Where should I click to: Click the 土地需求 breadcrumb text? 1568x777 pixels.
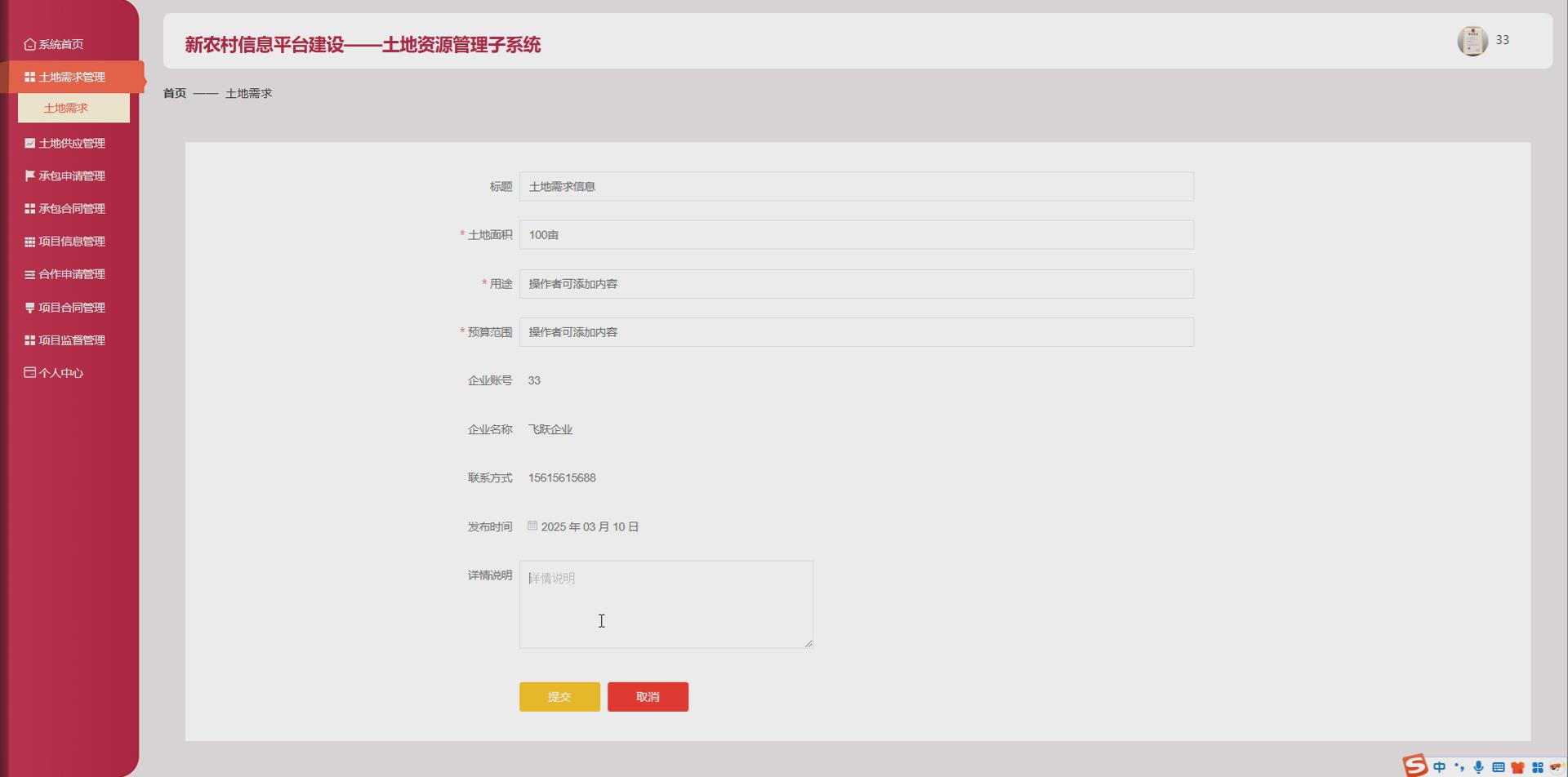(248, 93)
